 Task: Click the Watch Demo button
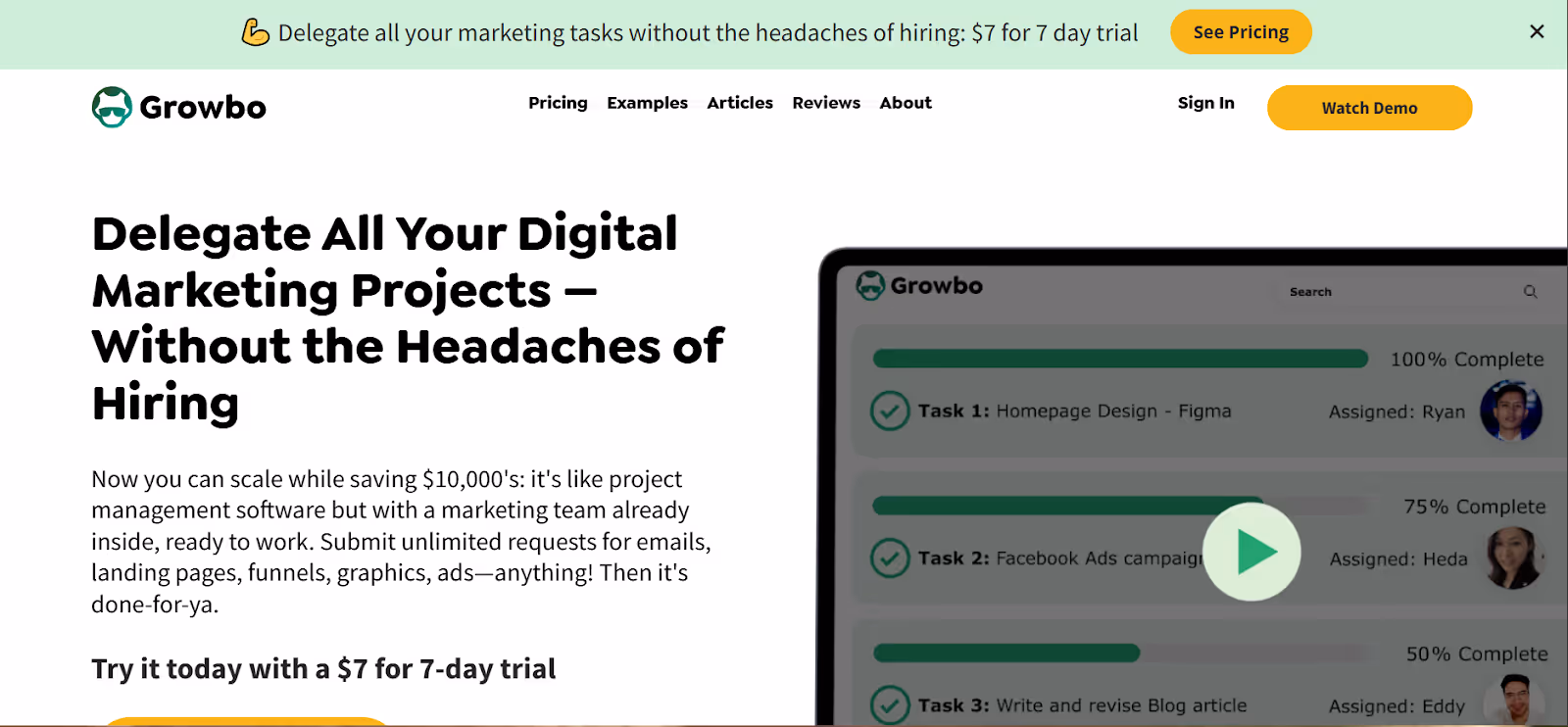[1369, 108]
